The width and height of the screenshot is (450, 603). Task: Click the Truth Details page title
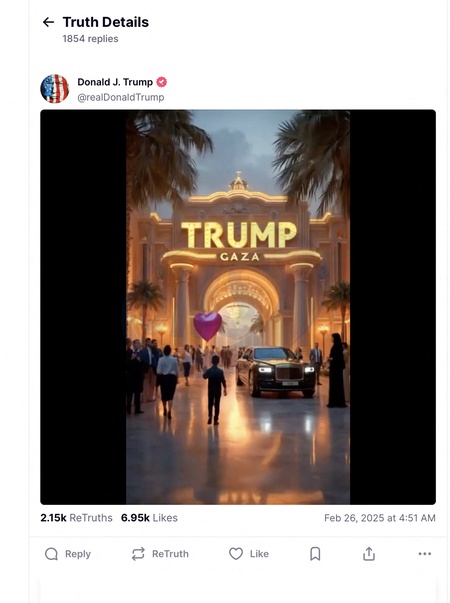[106, 22]
